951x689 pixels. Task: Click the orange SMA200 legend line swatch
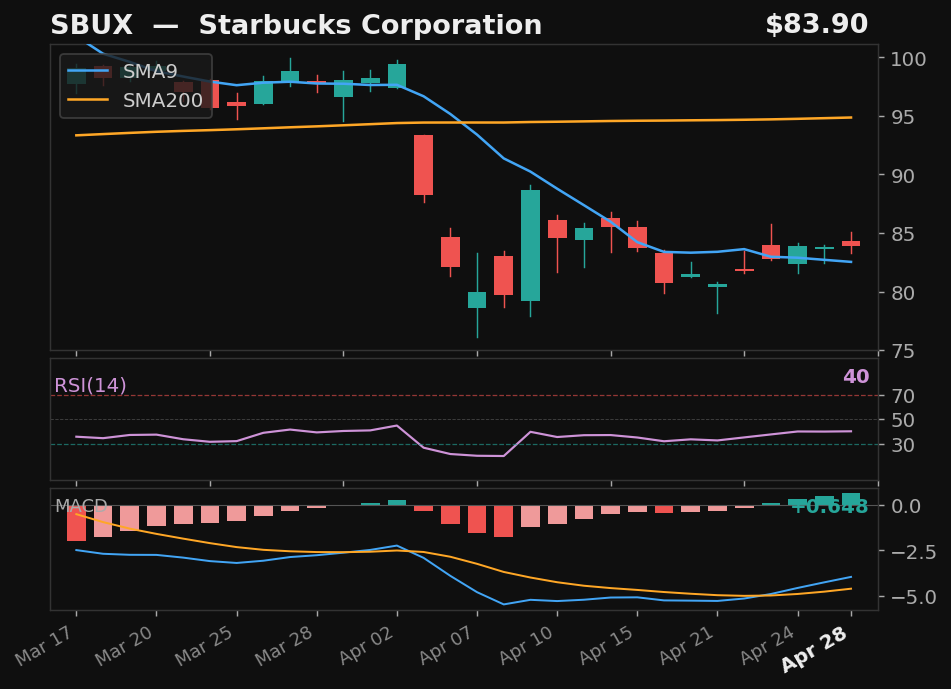pyautogui.click(x=88, y=100)
